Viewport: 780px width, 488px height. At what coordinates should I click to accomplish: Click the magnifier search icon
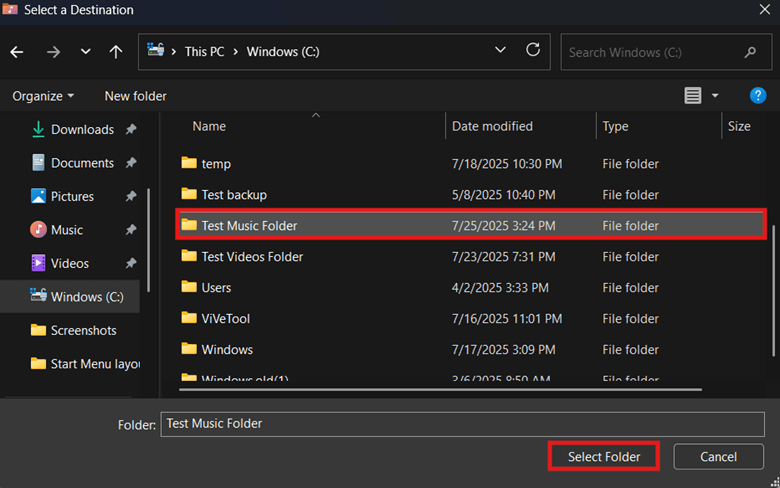click(750, 52)
